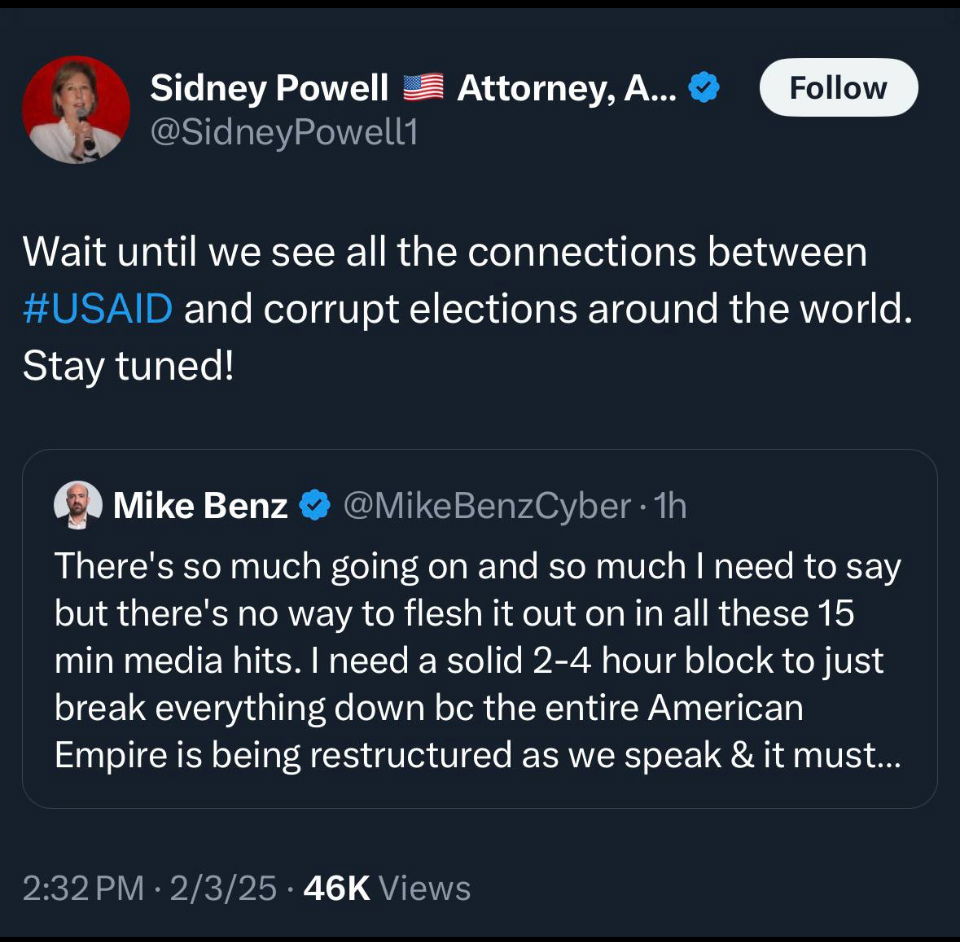The width and height of the screenshot is (960, 942).
Task: Open the @SidneyPowell1 handle
Action: 283,132
